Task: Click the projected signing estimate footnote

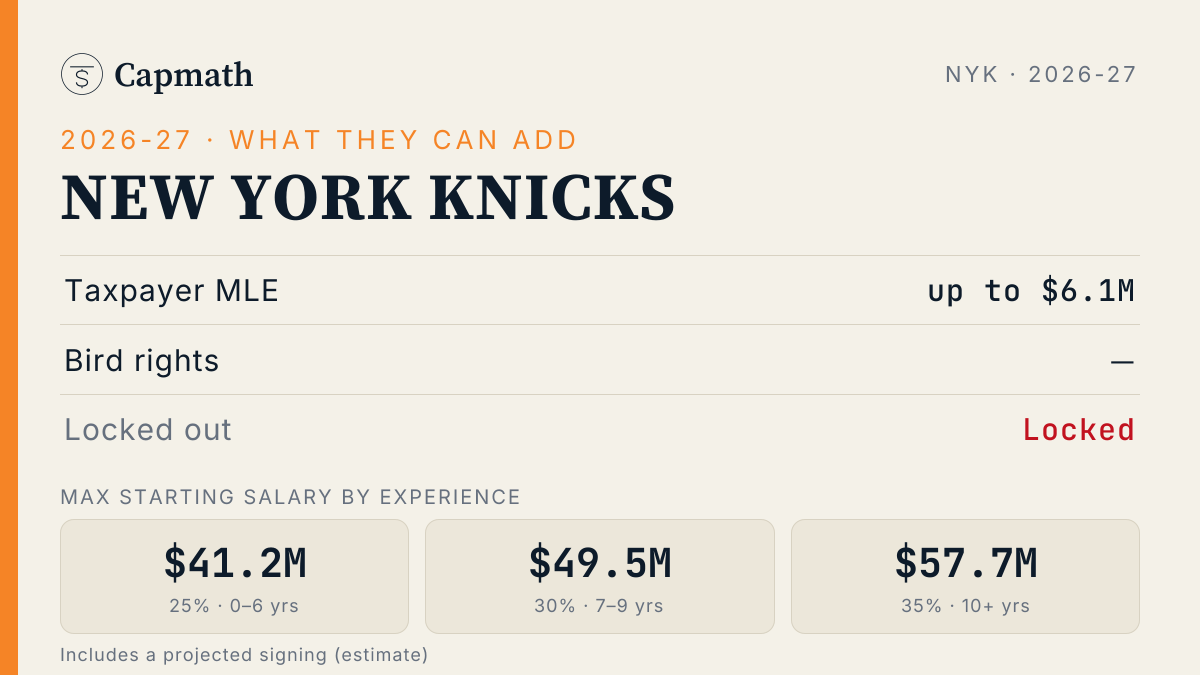Action: click(244, 655)
